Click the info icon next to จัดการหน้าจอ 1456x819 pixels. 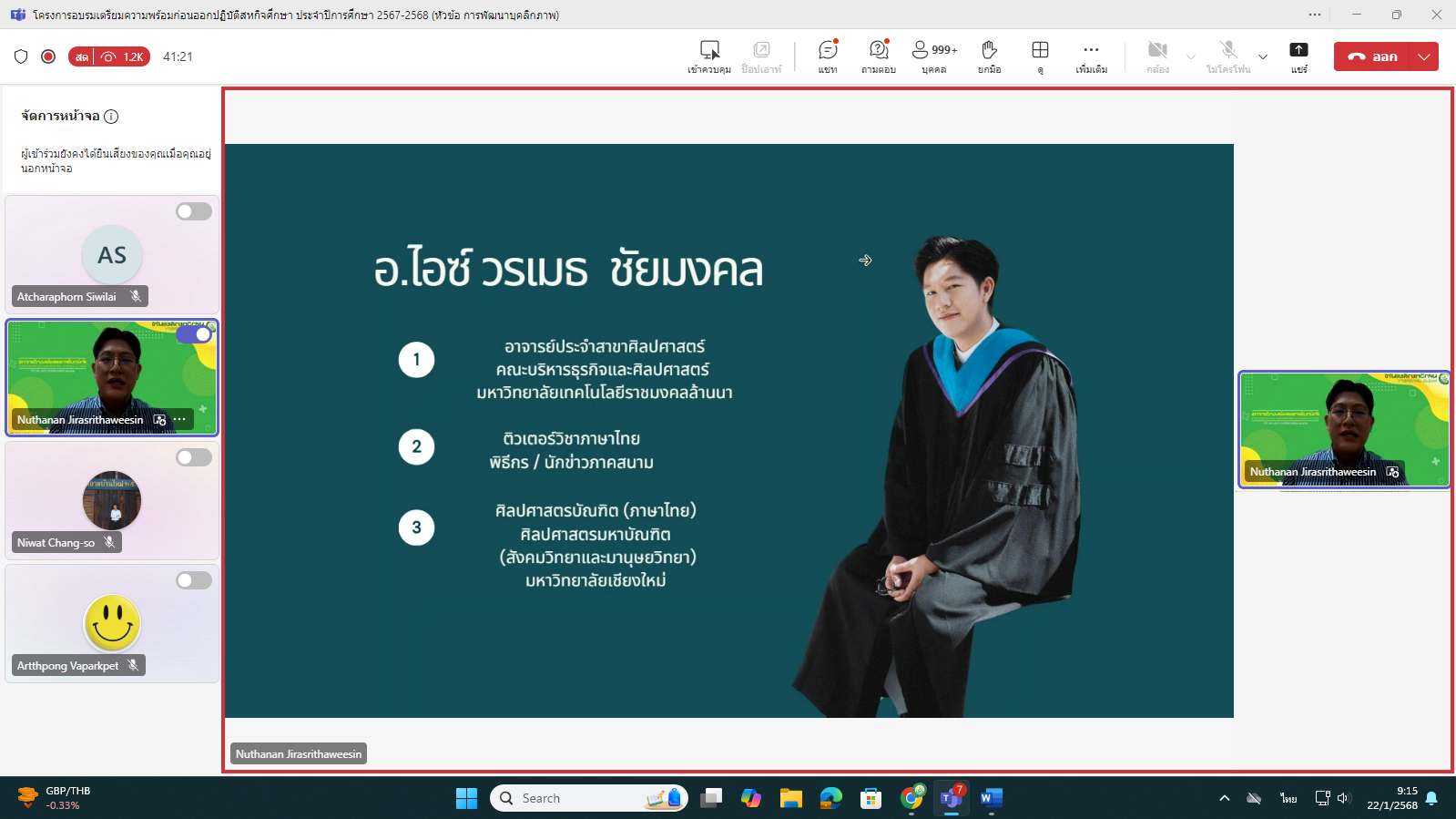111,116
